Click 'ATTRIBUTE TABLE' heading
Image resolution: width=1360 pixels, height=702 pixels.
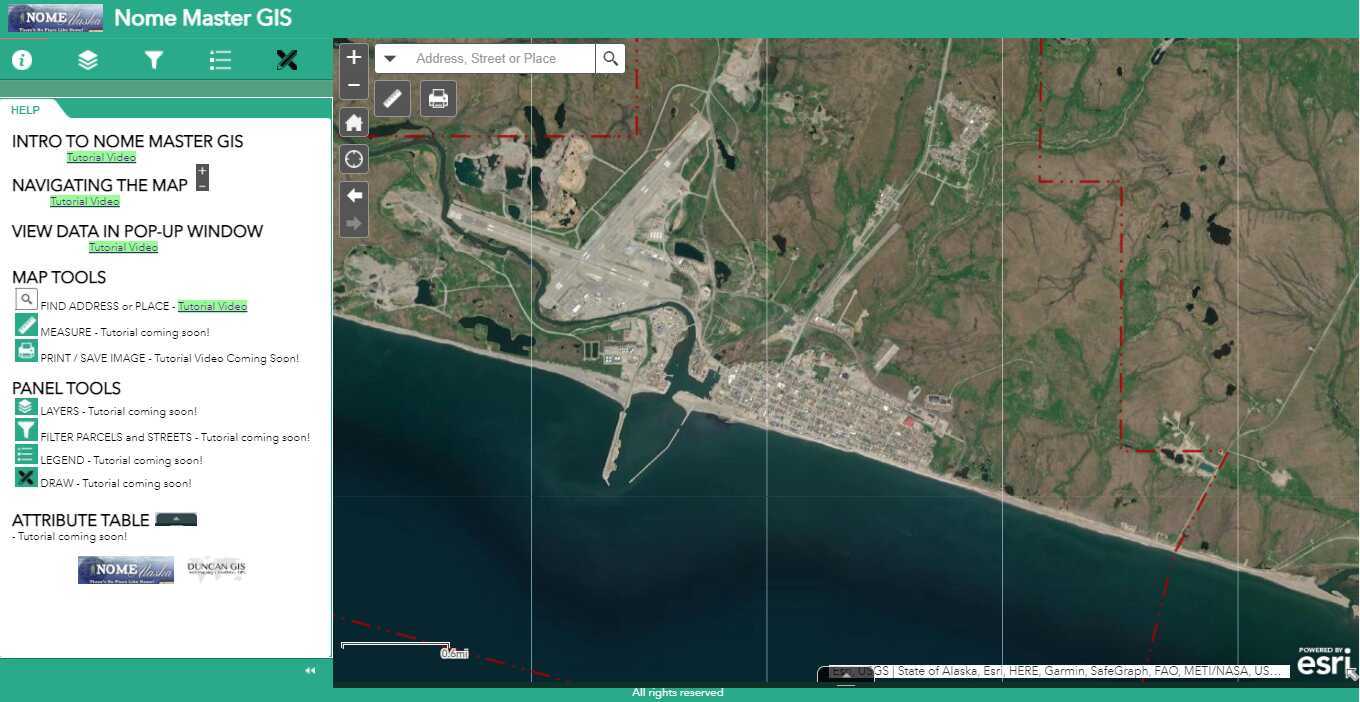tap(81, 520)
